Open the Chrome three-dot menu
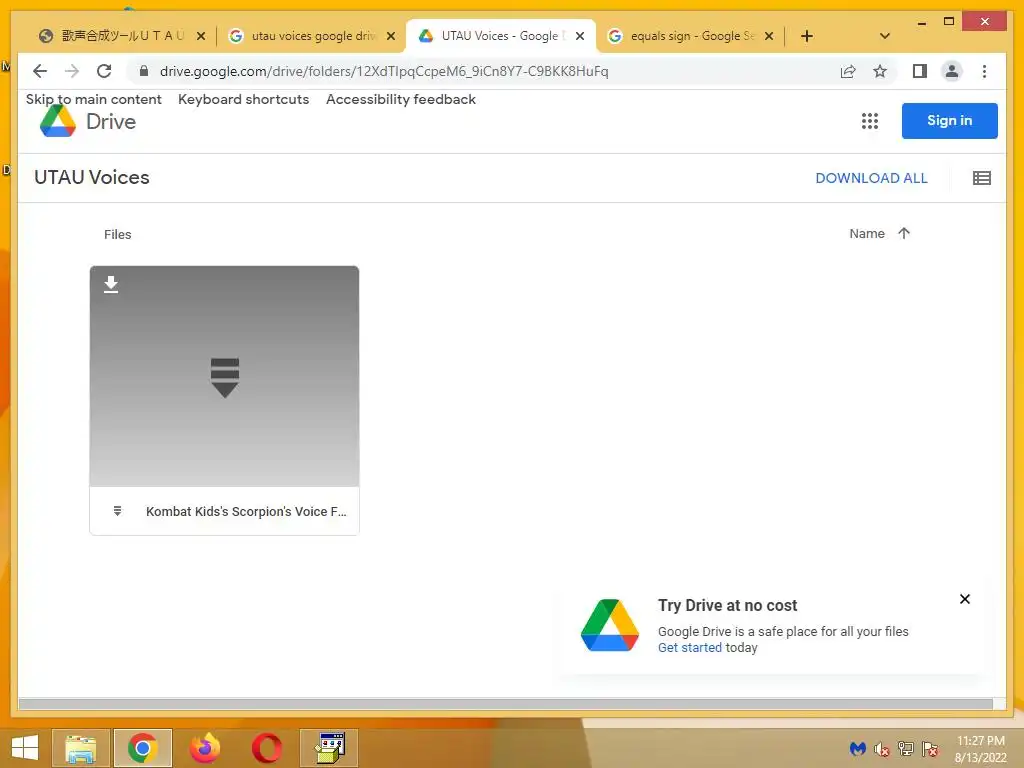Image resolution: width=1024 pixels, height=768 pixels. click(984, 71)
